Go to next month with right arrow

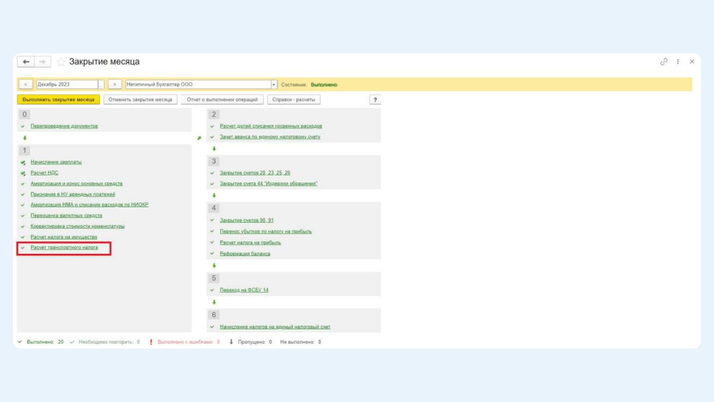pyautogui.click(x=115, y=85)
